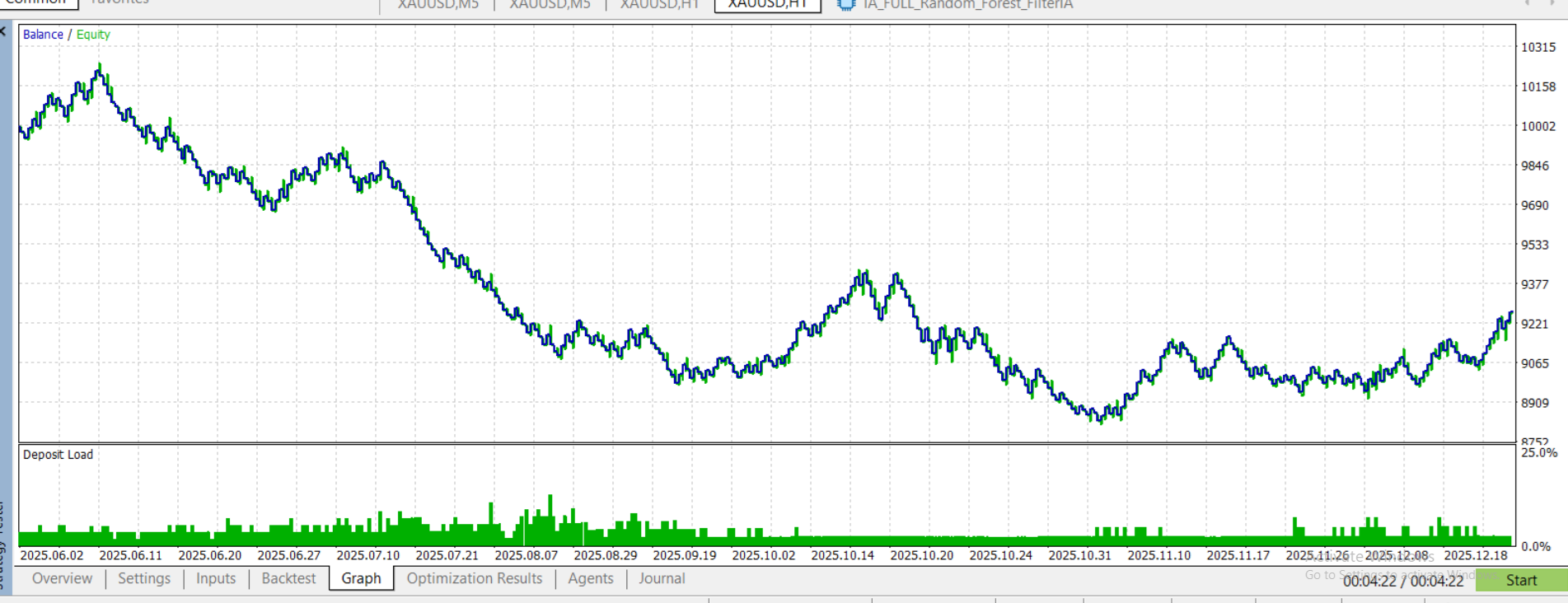This screenshot has height=603, width=1568.
Task: Click the Deposit Load label
Action: pyautogui.click(x=58, y=455)
